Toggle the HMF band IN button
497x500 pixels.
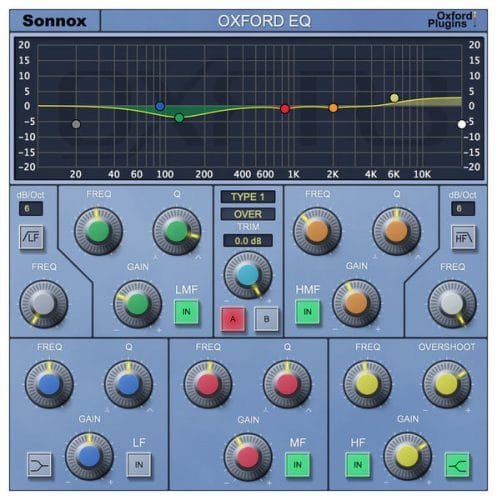(307, 312)
